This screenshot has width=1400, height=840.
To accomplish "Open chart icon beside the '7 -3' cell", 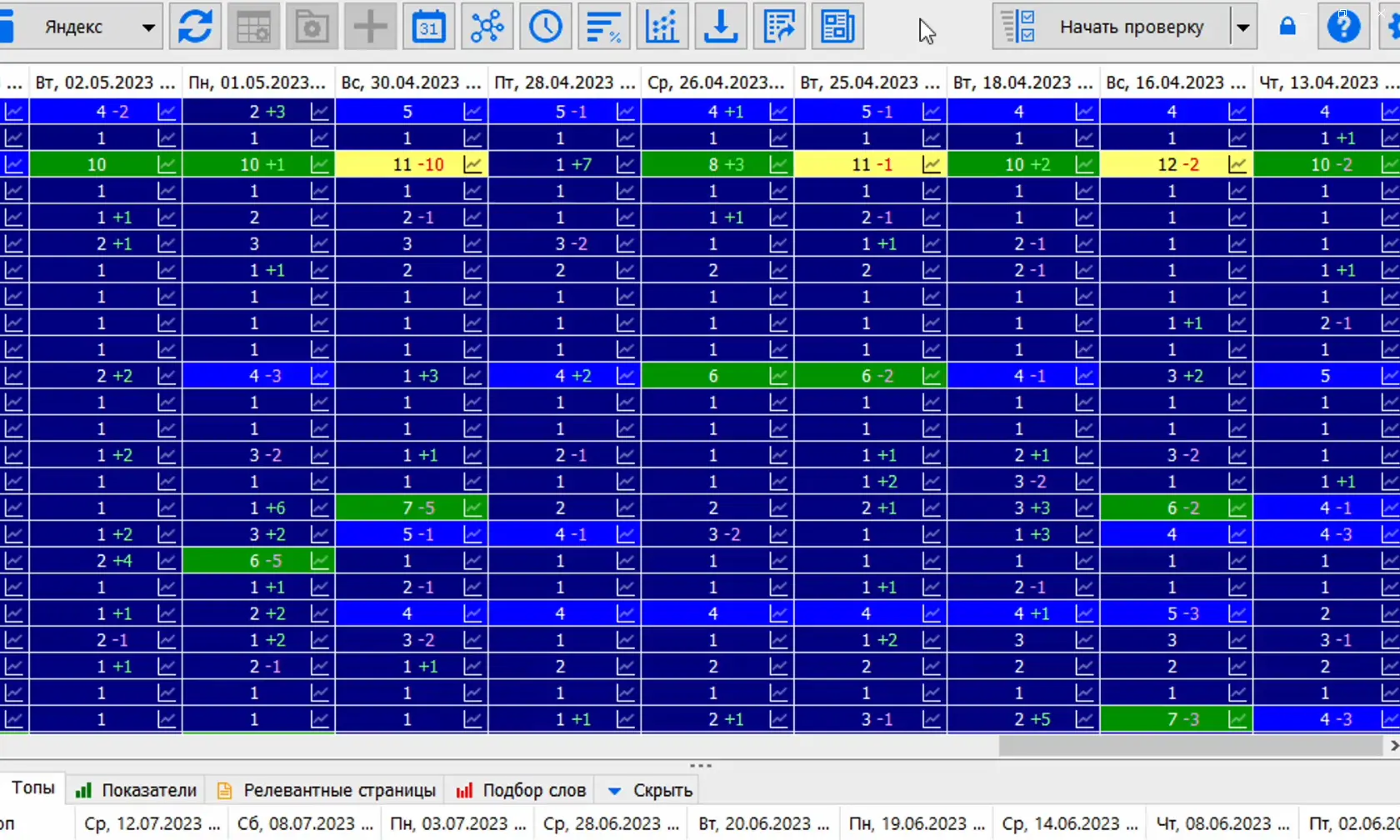I will click(x=1237, y=719).
